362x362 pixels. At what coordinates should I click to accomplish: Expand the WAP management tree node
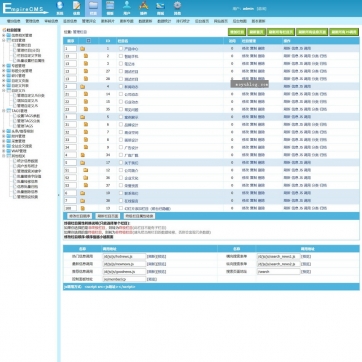click(x=4, y=151)
